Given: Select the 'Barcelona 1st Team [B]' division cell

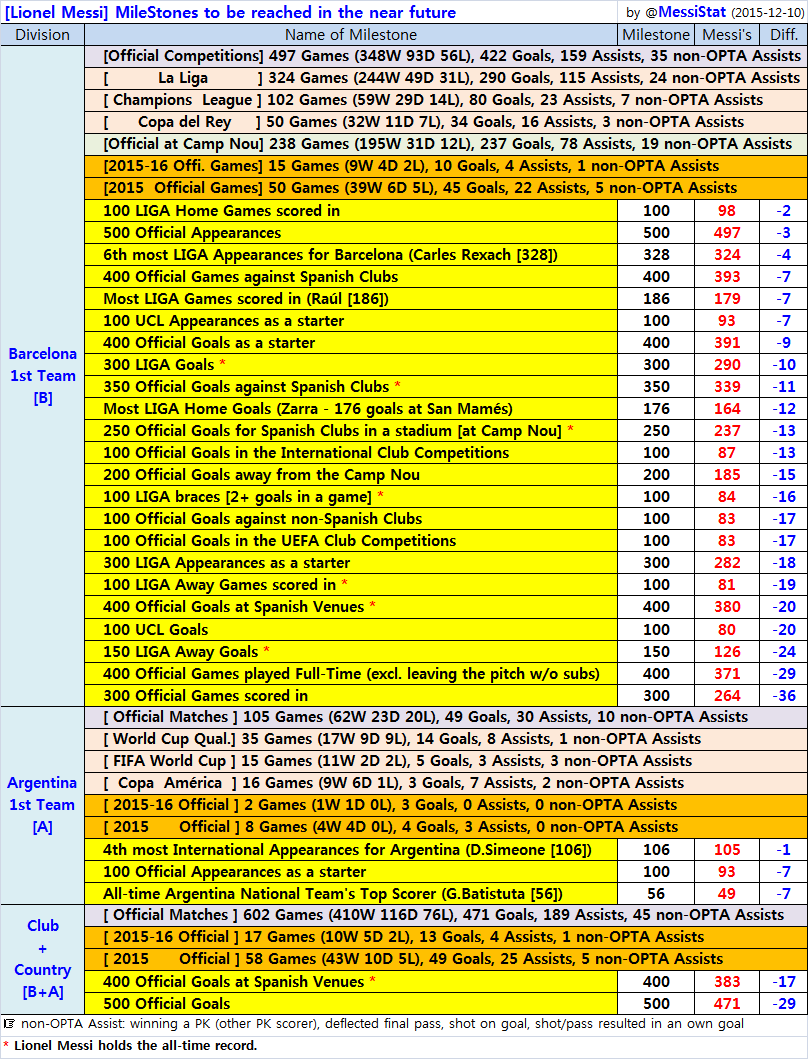Looking at the screenshot, I should click(43, 376).
